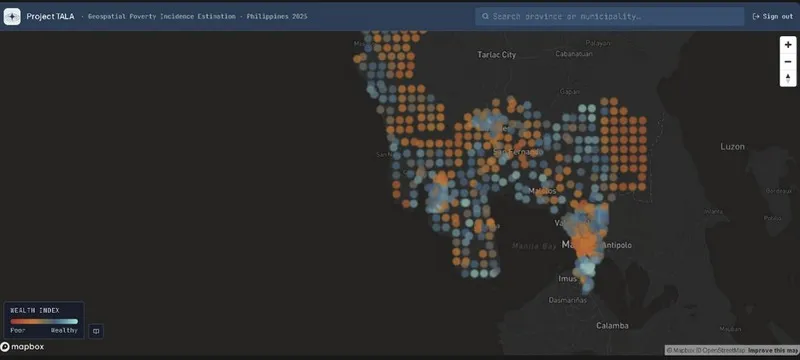Click the Dasmariñas map label
Screen dimensions: 800x360
coord(567,300)
